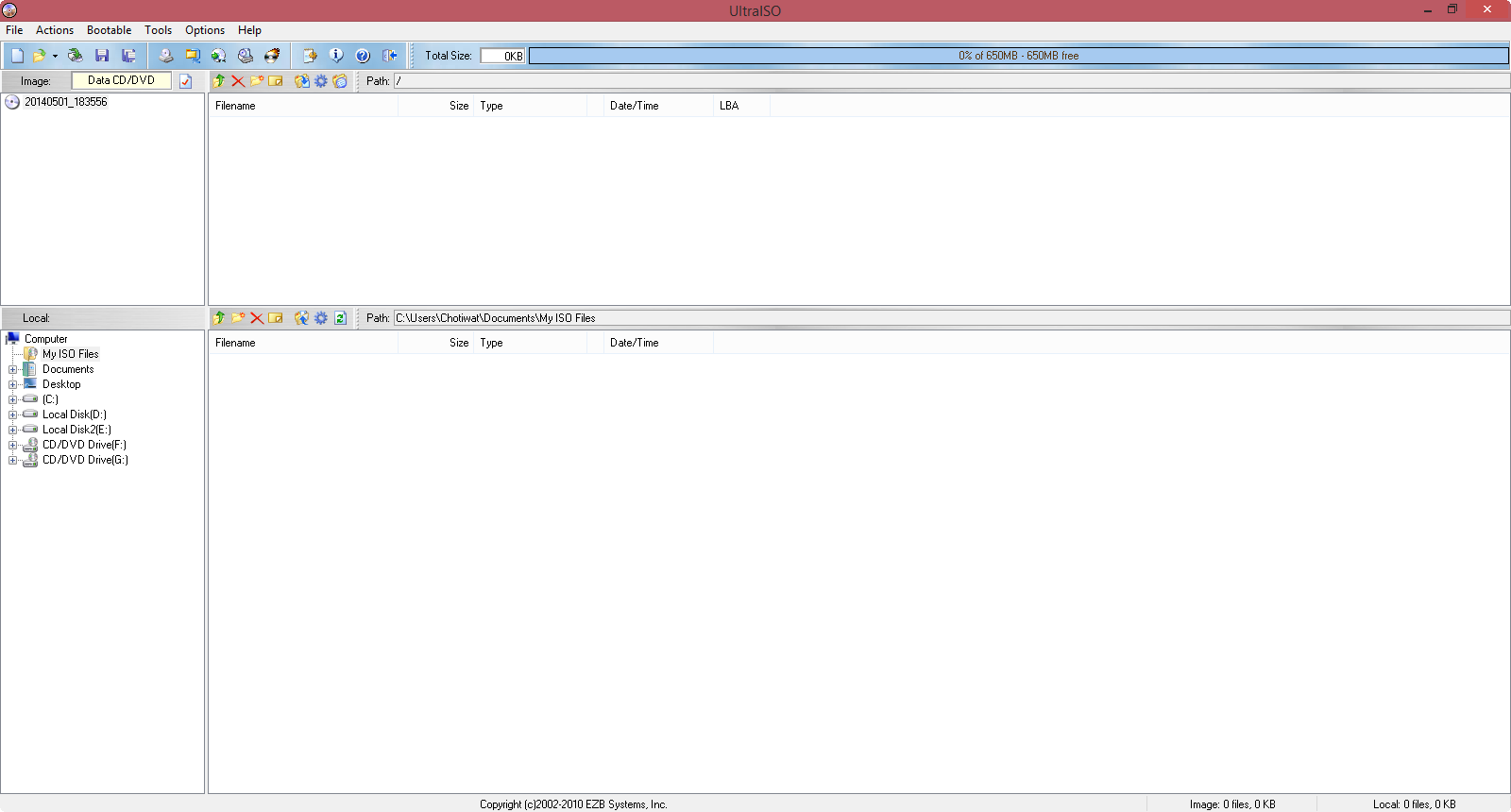Click the Compress ISO disc icon

point(219,56)
